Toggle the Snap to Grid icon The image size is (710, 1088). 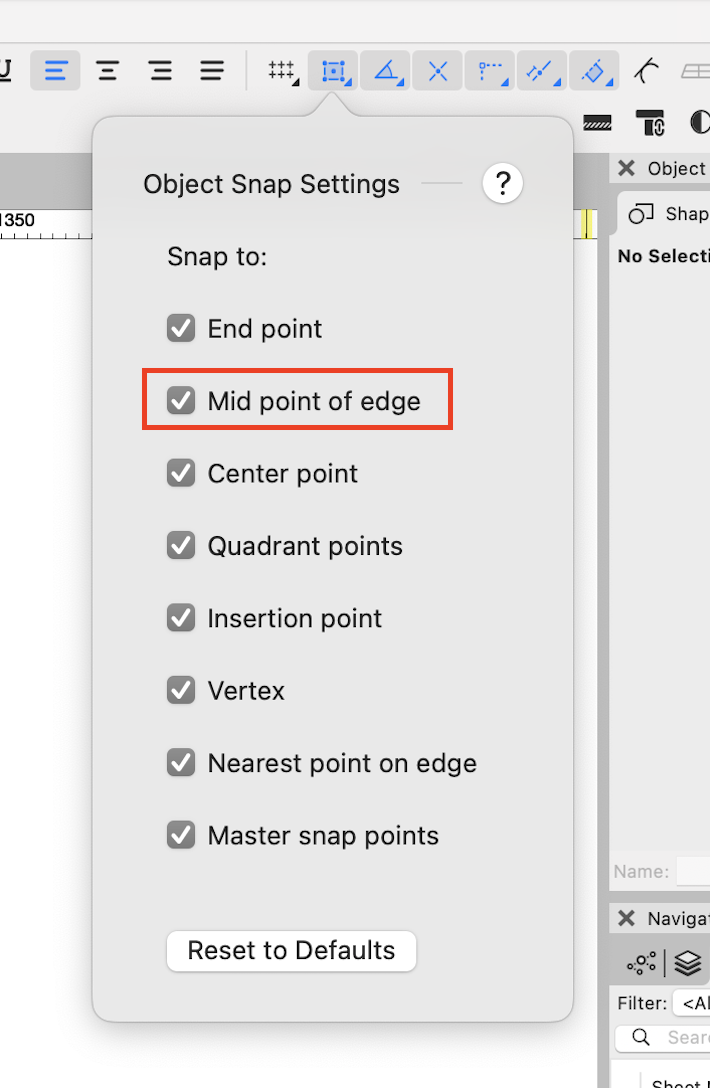282,71
